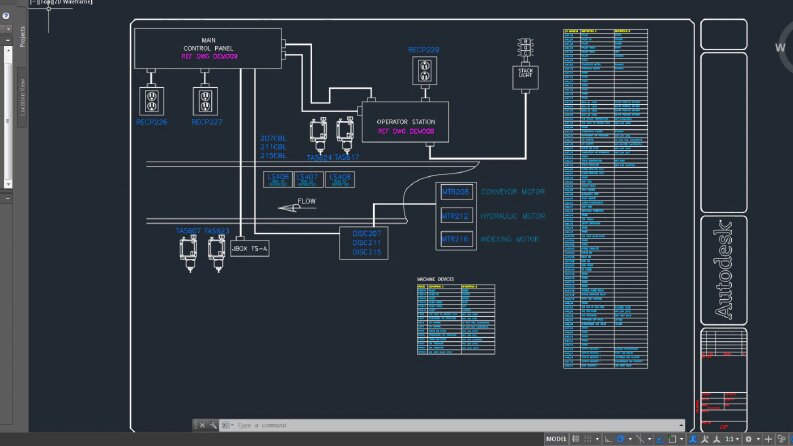The height and width of the screenshot is (446, 793).
Task: Toggle isometric drafting in status bar
Action: coord(641,439)
